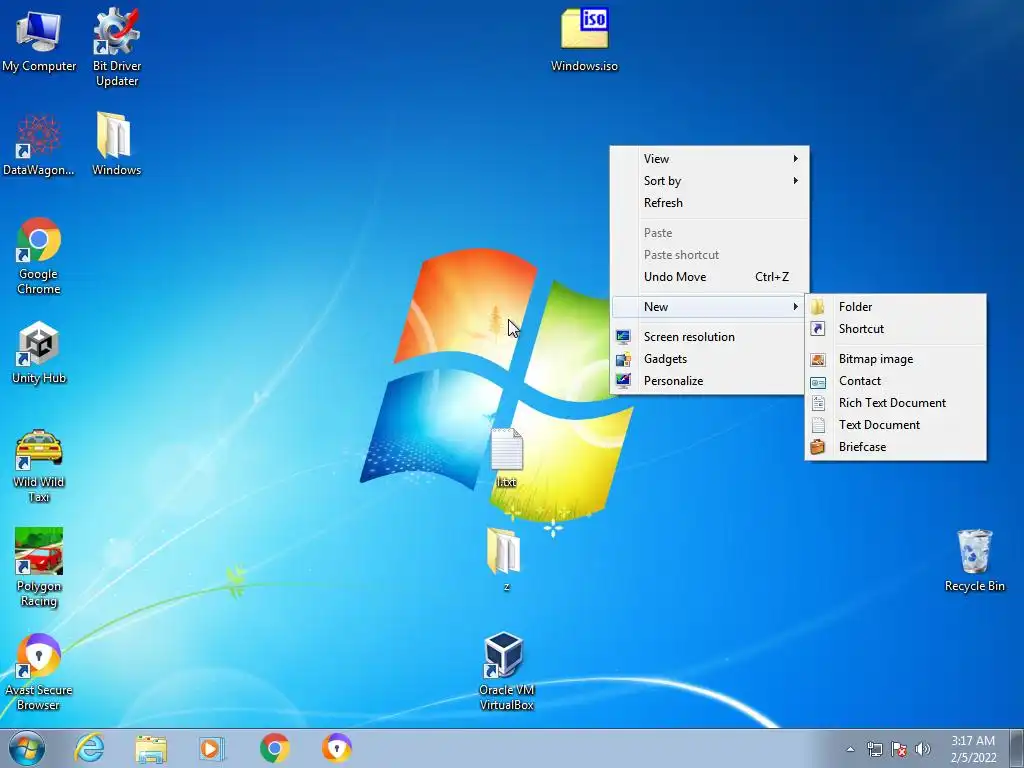Image resolution: width=1024 pixels, height=768 pixels.
Task: Create a new Rich Text Document
Action: pyautogui.click(x=895, y=403)
